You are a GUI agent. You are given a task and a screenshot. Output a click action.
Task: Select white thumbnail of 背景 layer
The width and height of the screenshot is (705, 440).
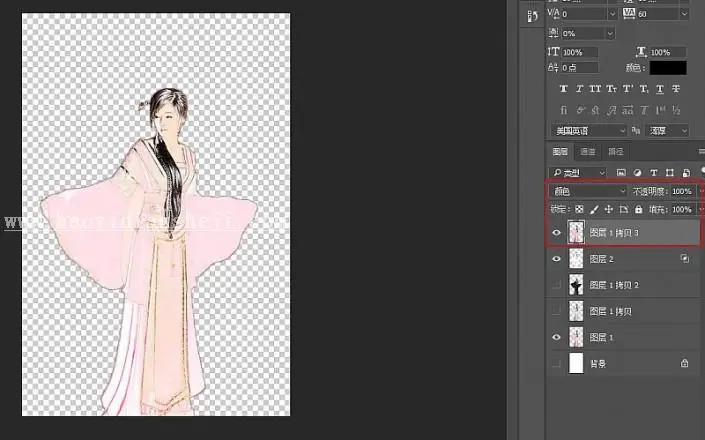point(576,363)
